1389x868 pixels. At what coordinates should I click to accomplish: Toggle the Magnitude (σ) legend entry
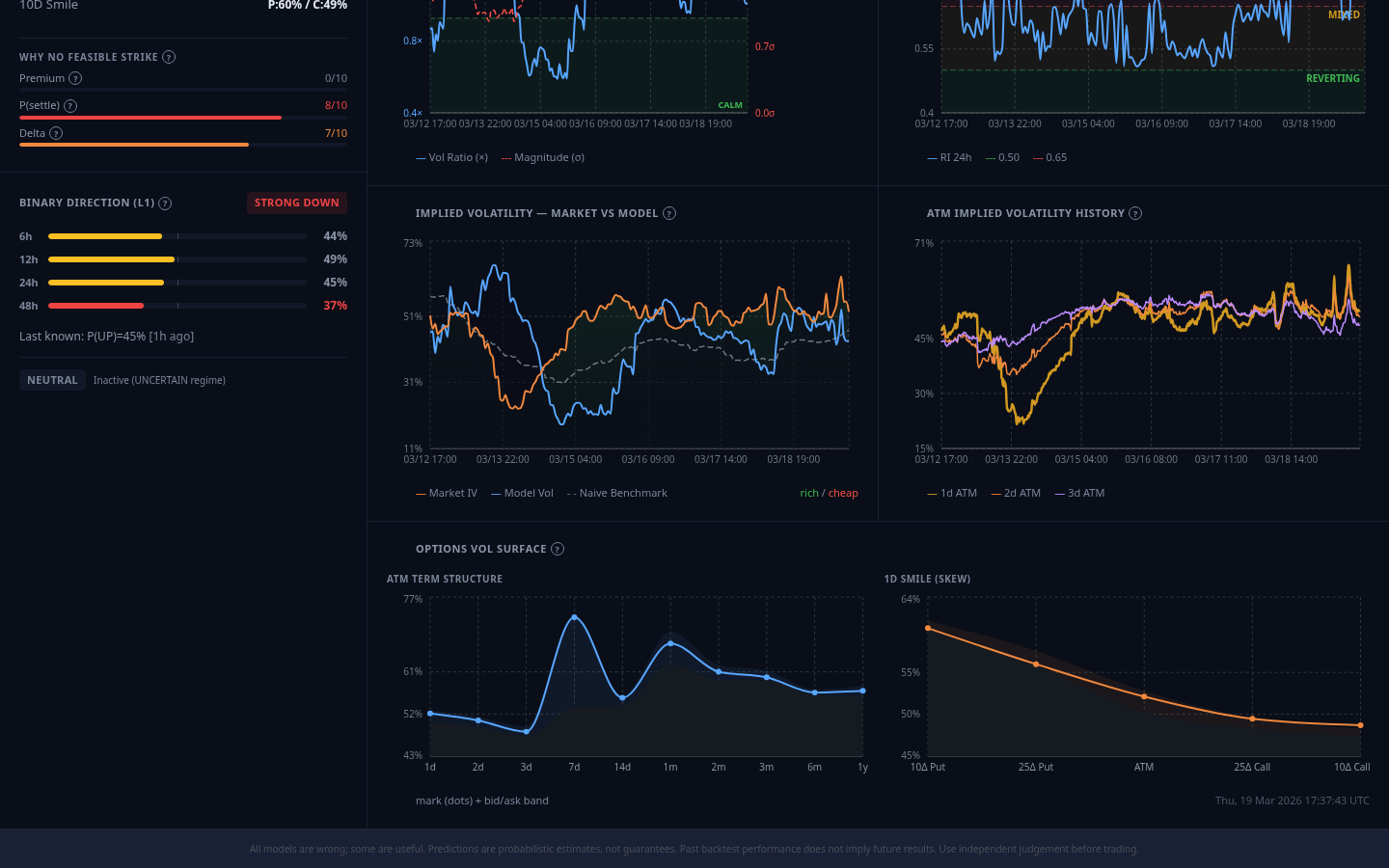tap(543, 157)
